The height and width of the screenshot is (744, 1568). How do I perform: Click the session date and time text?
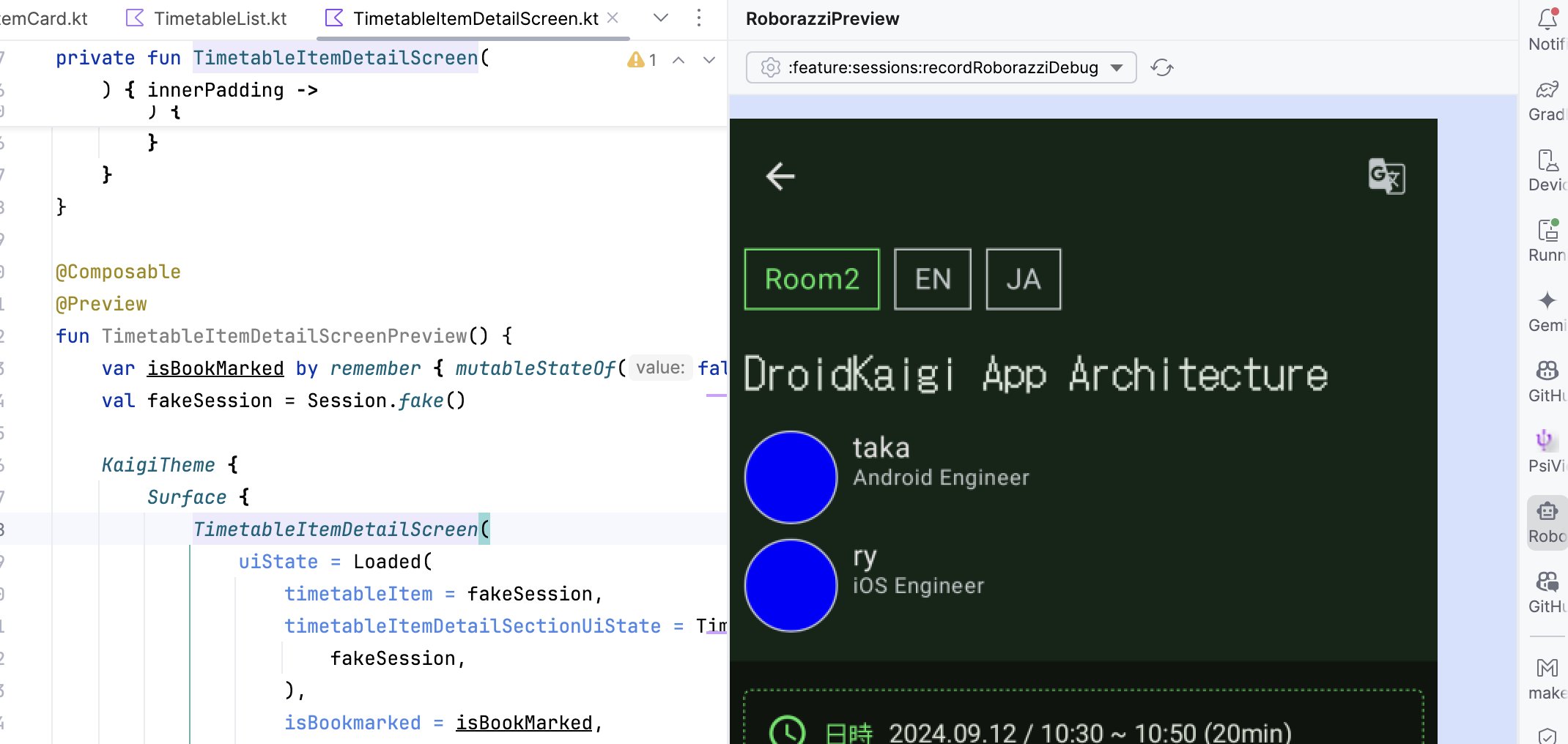click(x=1090, y=732)
